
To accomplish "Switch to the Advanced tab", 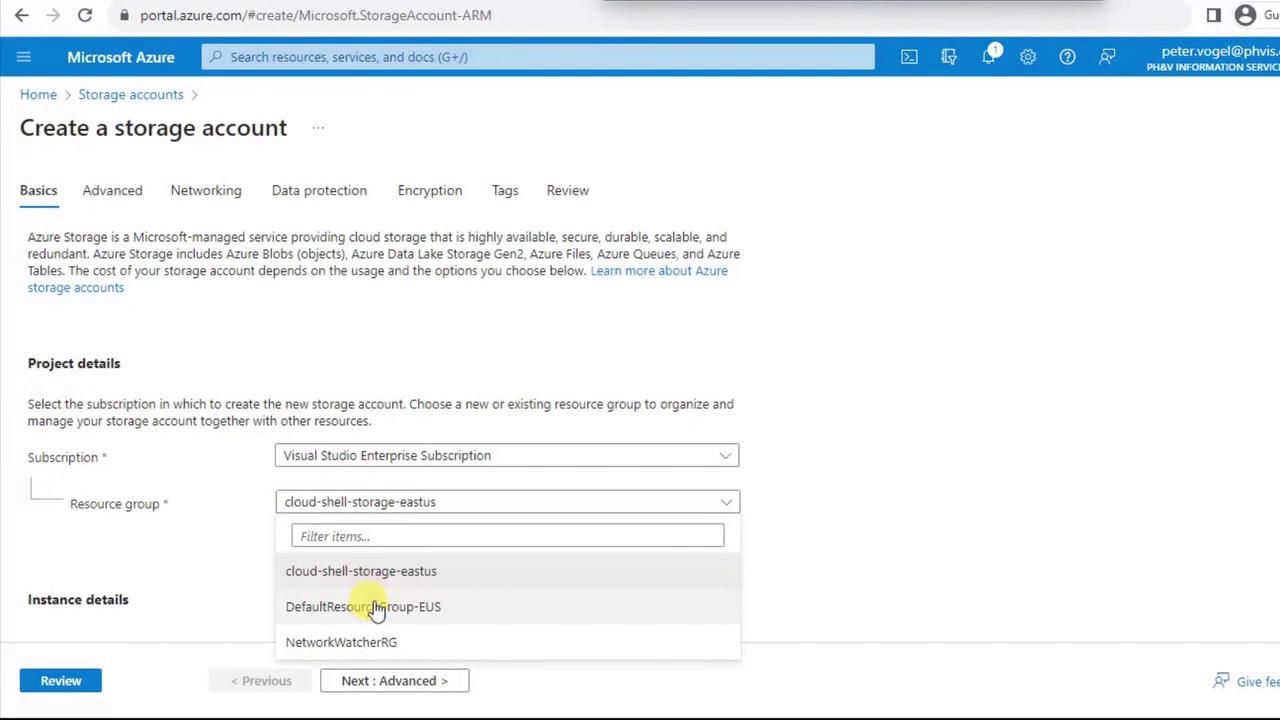I will click(112, 190).
